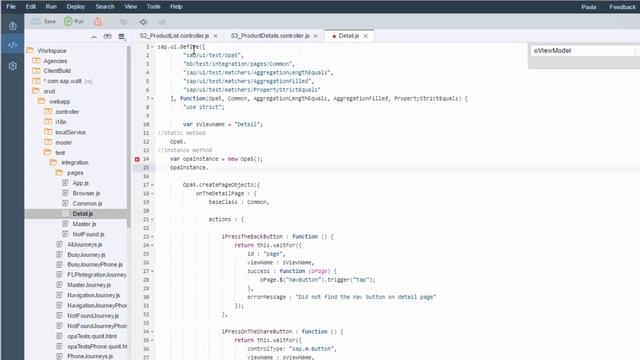Select the Detail.js editor tab
Viewport: 640px width, 360px height.
[x=349, y=36]
